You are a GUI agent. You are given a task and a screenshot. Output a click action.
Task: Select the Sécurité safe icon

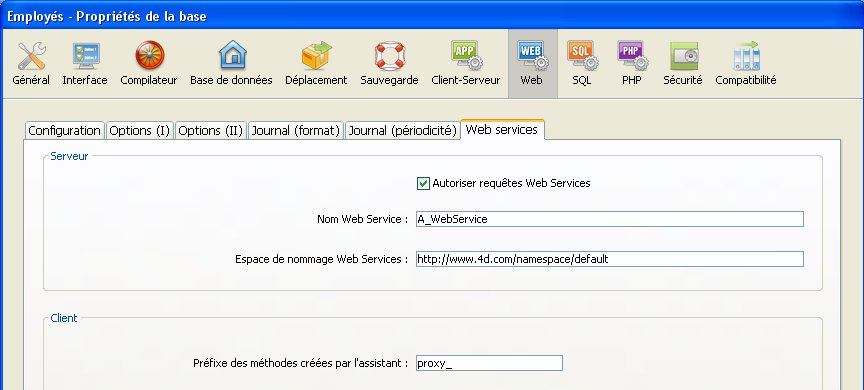coord(683,56)
